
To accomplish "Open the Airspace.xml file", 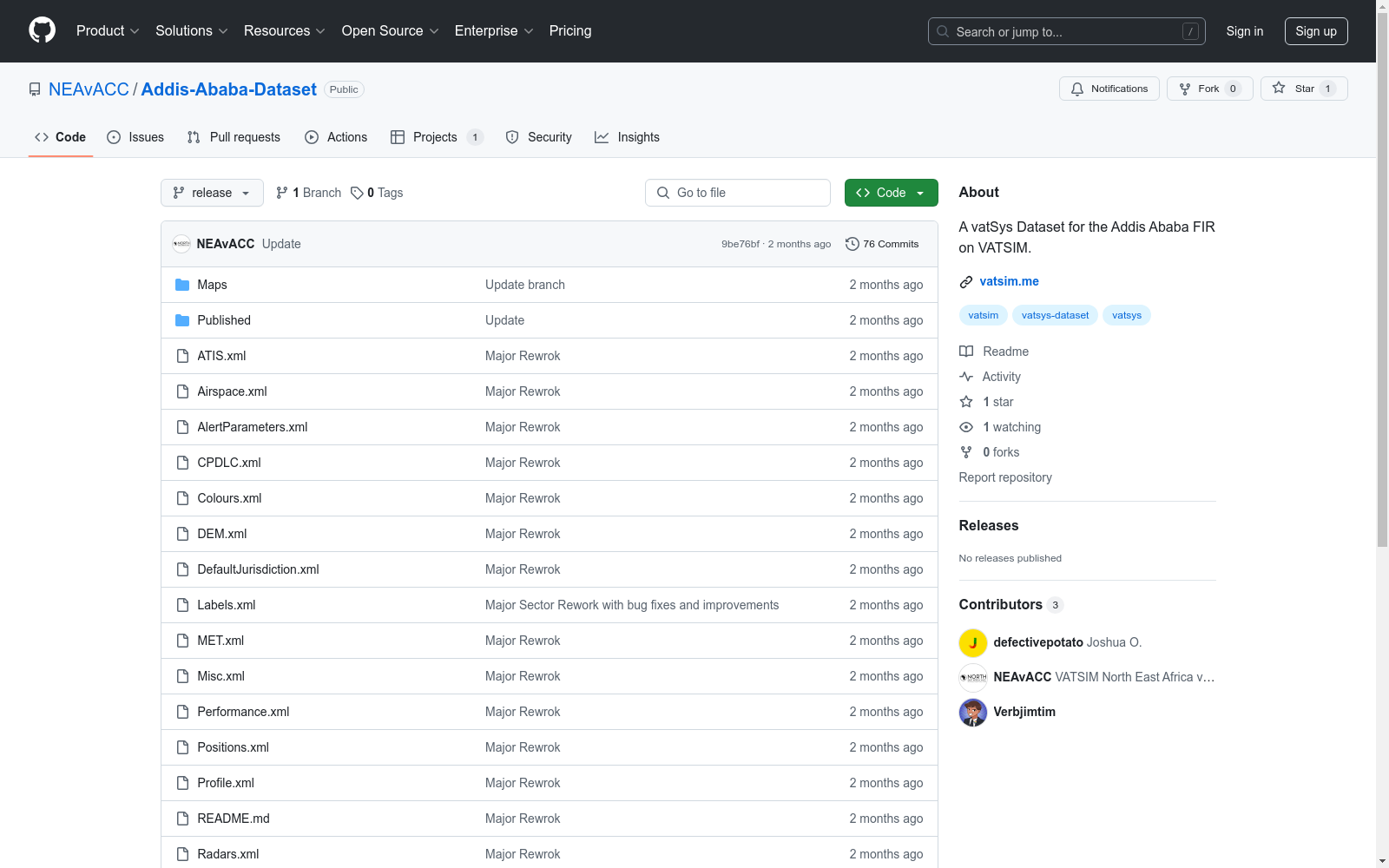I will [232, 391].
